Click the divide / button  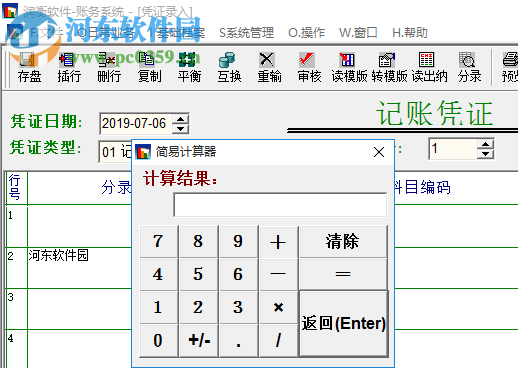click(278, 340)
